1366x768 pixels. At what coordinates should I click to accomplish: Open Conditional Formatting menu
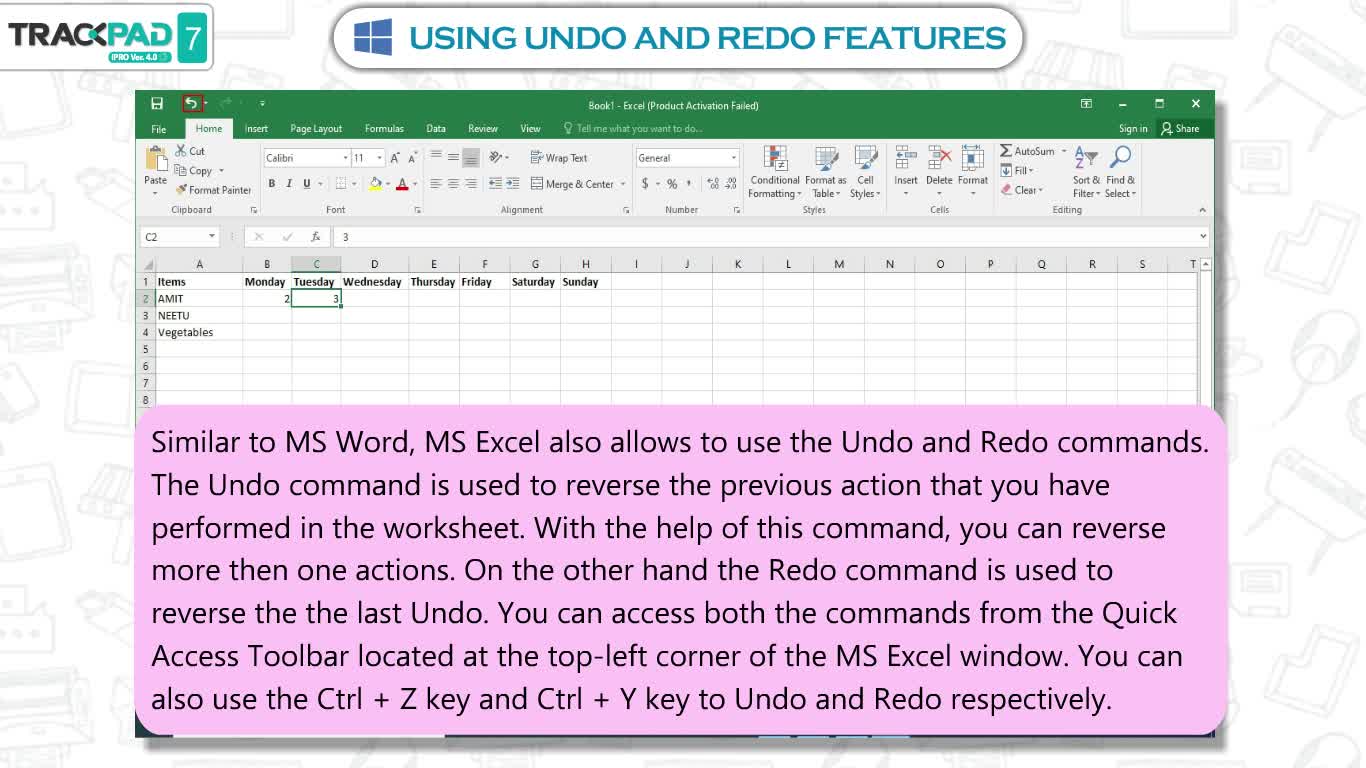point(775,172)
